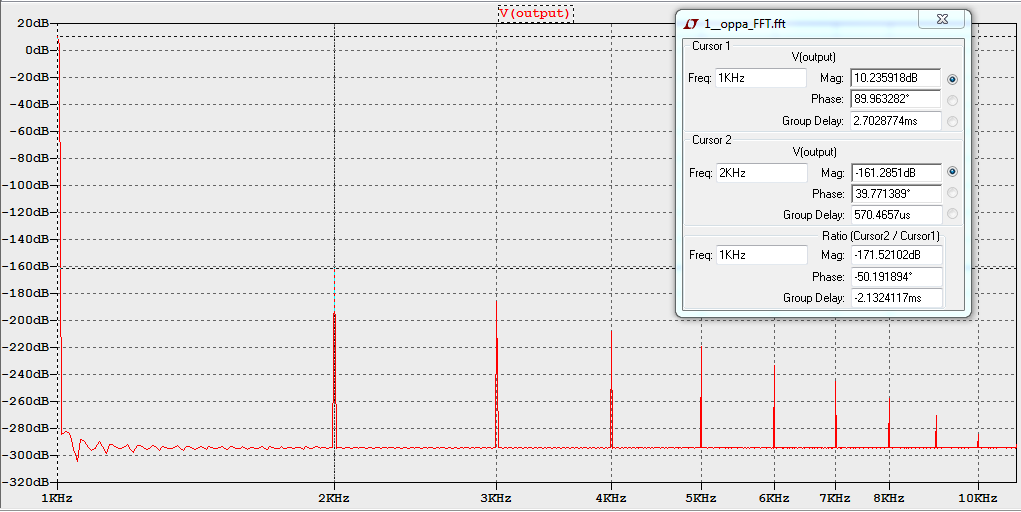Viewport: 1021px width, 512px height.
Task: Click Ratio Mag field showing -171.52102dB
Action: pos(897,255)
